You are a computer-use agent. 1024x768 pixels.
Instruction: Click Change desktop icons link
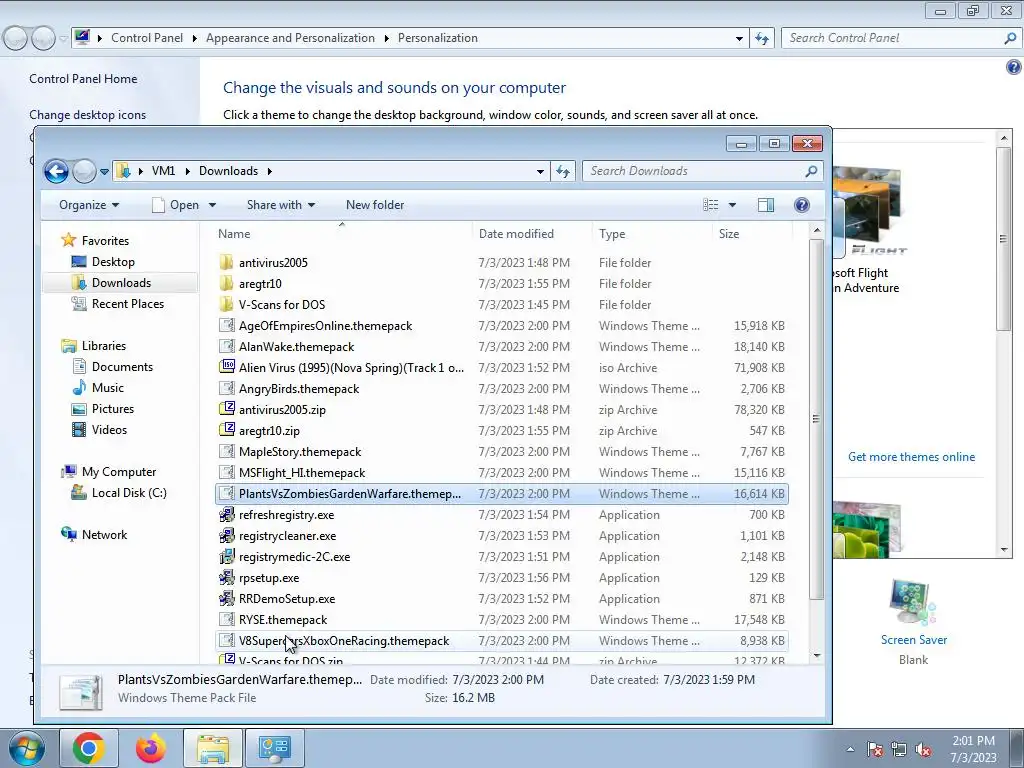(x=88, y=115)
